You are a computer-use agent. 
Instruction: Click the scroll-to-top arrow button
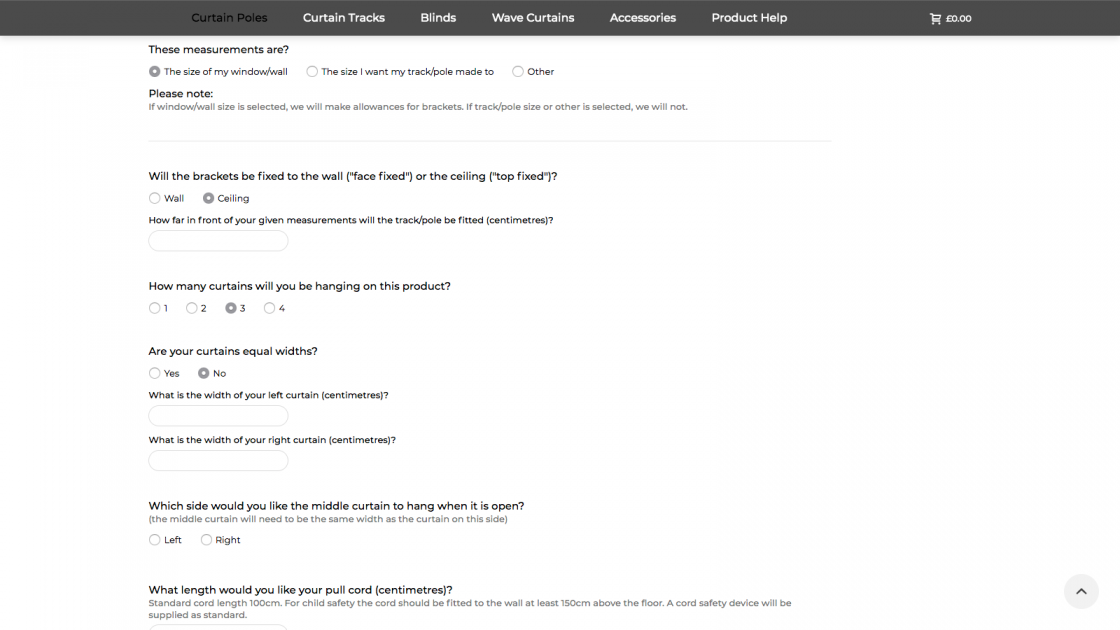1081,591
